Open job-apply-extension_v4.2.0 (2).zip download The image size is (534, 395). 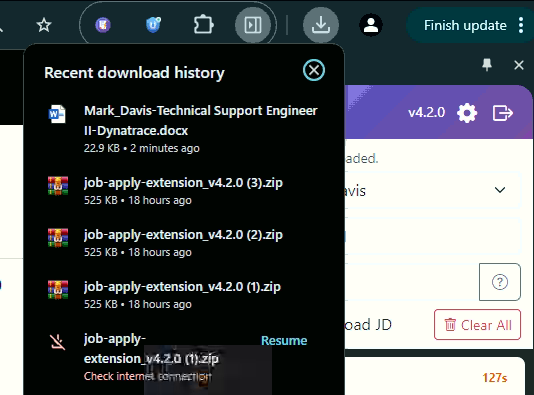(184, 243)
